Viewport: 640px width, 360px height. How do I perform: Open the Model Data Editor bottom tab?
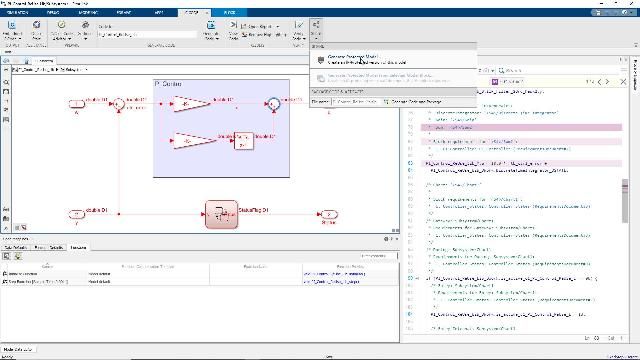point(18,349)
